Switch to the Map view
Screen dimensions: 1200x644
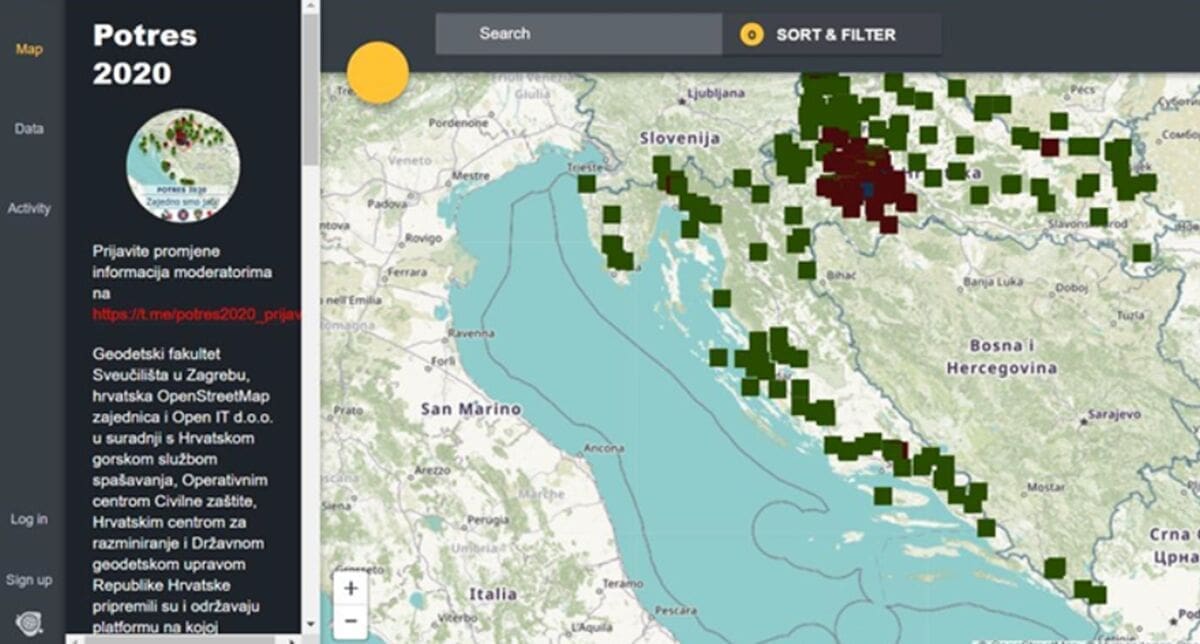[29, 50]
